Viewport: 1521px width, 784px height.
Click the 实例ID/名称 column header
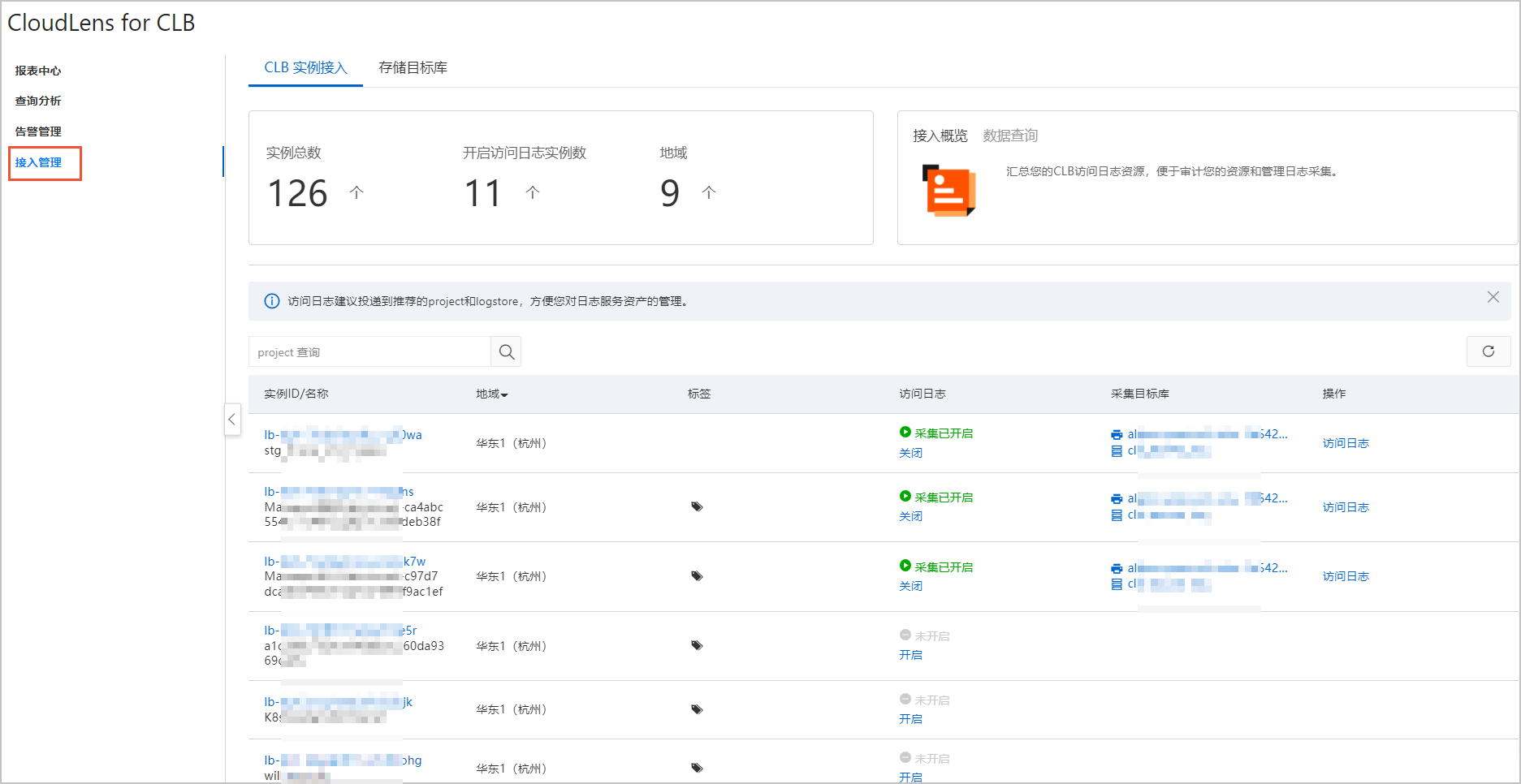296,394
